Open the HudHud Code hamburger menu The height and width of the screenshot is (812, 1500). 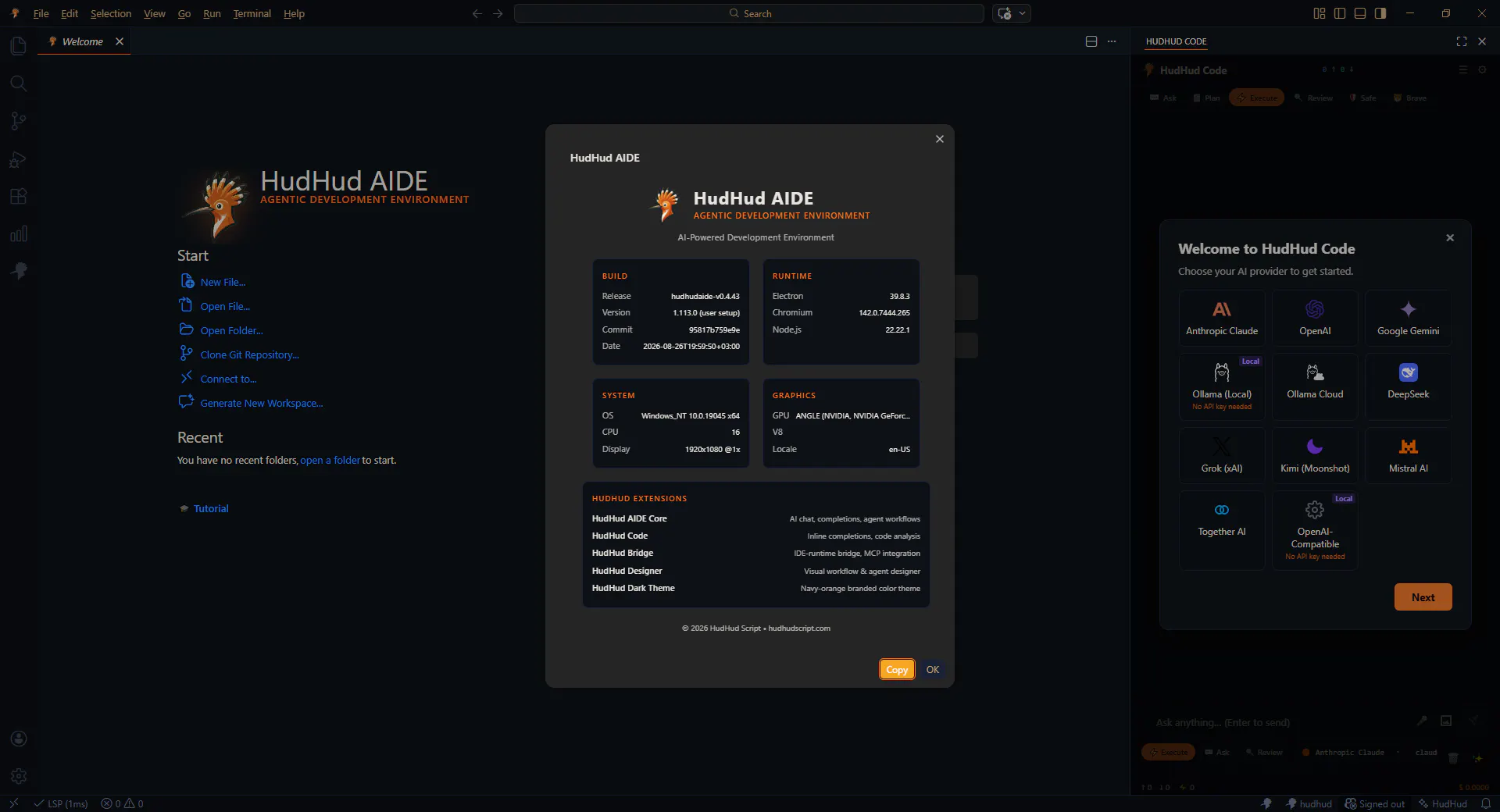coord(1463,69)
